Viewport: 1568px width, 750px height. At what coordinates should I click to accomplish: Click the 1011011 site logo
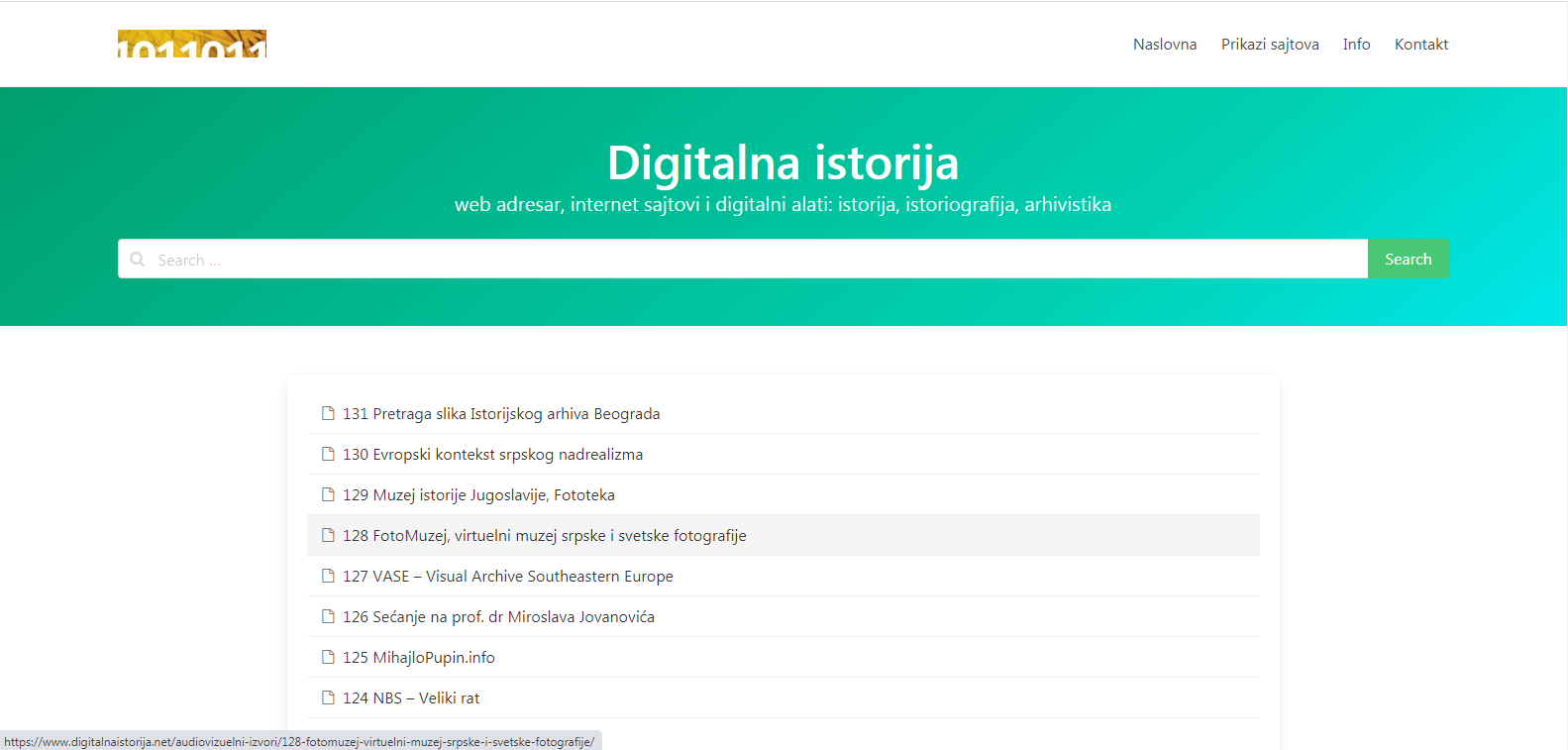point(192,44)
